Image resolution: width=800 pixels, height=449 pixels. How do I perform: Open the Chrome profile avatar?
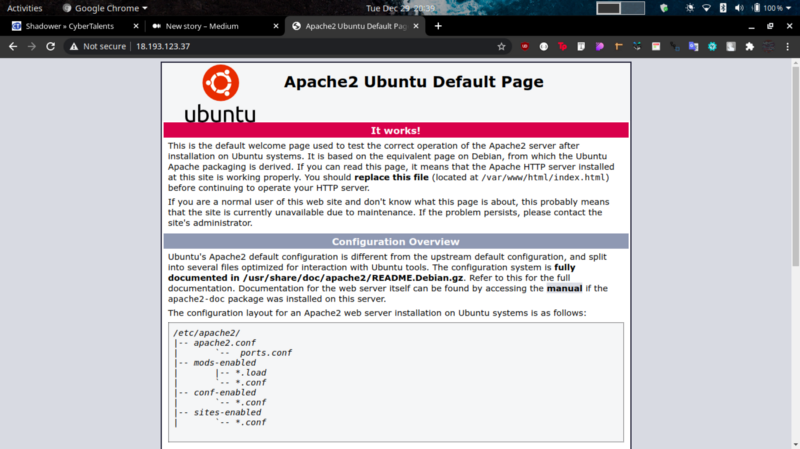tap(768, 46)
